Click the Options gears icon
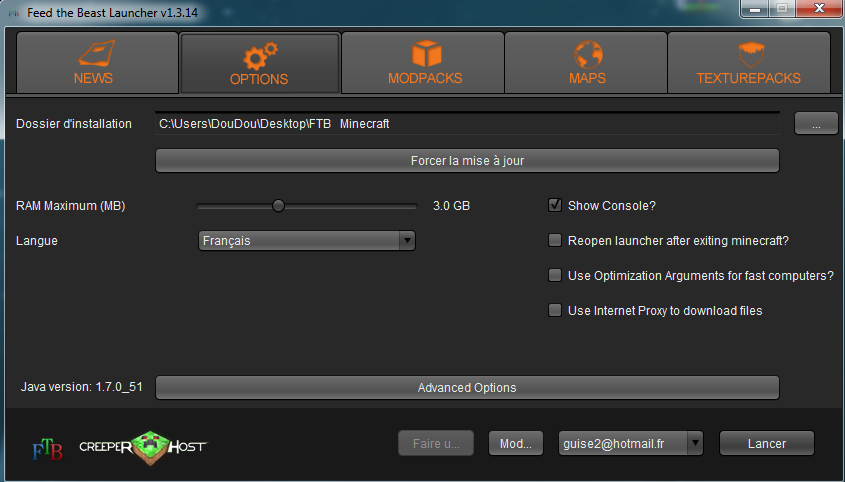The width and height of the screenshot is (845, 482). pyautogui.click(x=260, y=56)
